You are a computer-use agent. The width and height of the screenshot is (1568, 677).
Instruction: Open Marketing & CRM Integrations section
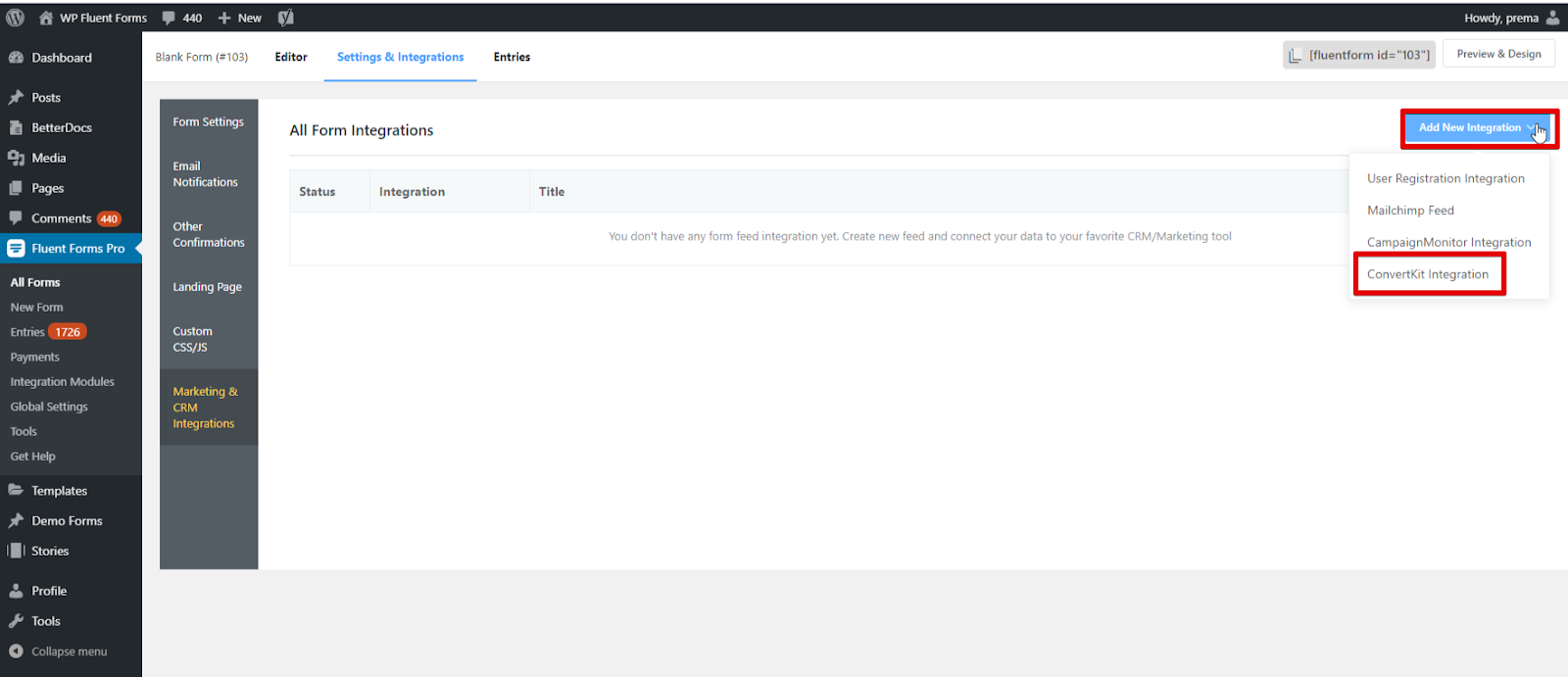click(209, 408)
